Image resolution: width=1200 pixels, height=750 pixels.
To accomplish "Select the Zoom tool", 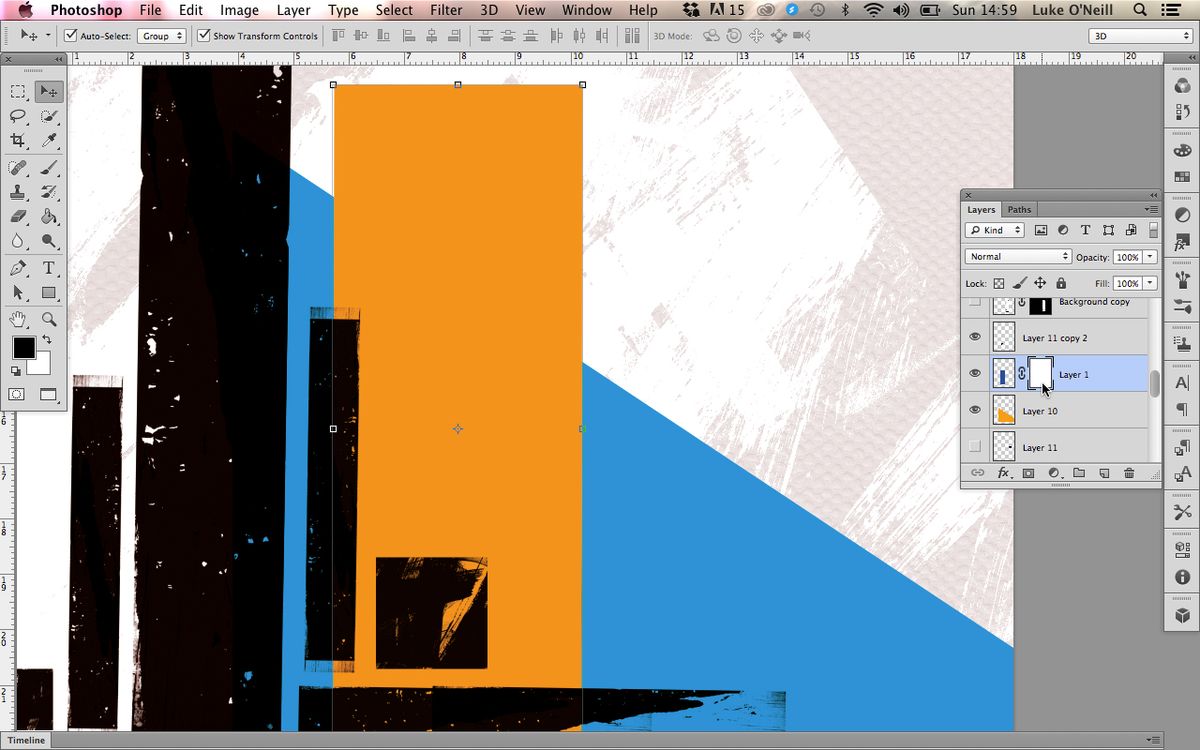I will pos(47,320).
